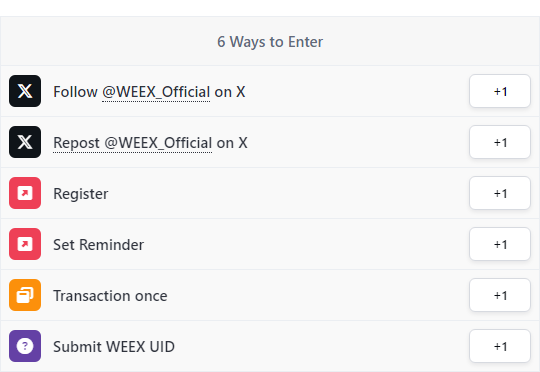Viewport: 540px width, 372px height.
Task: Claim +1 for Repost @WEEX_Official on X
Action: pyautogui.click(x=500, y=142)
